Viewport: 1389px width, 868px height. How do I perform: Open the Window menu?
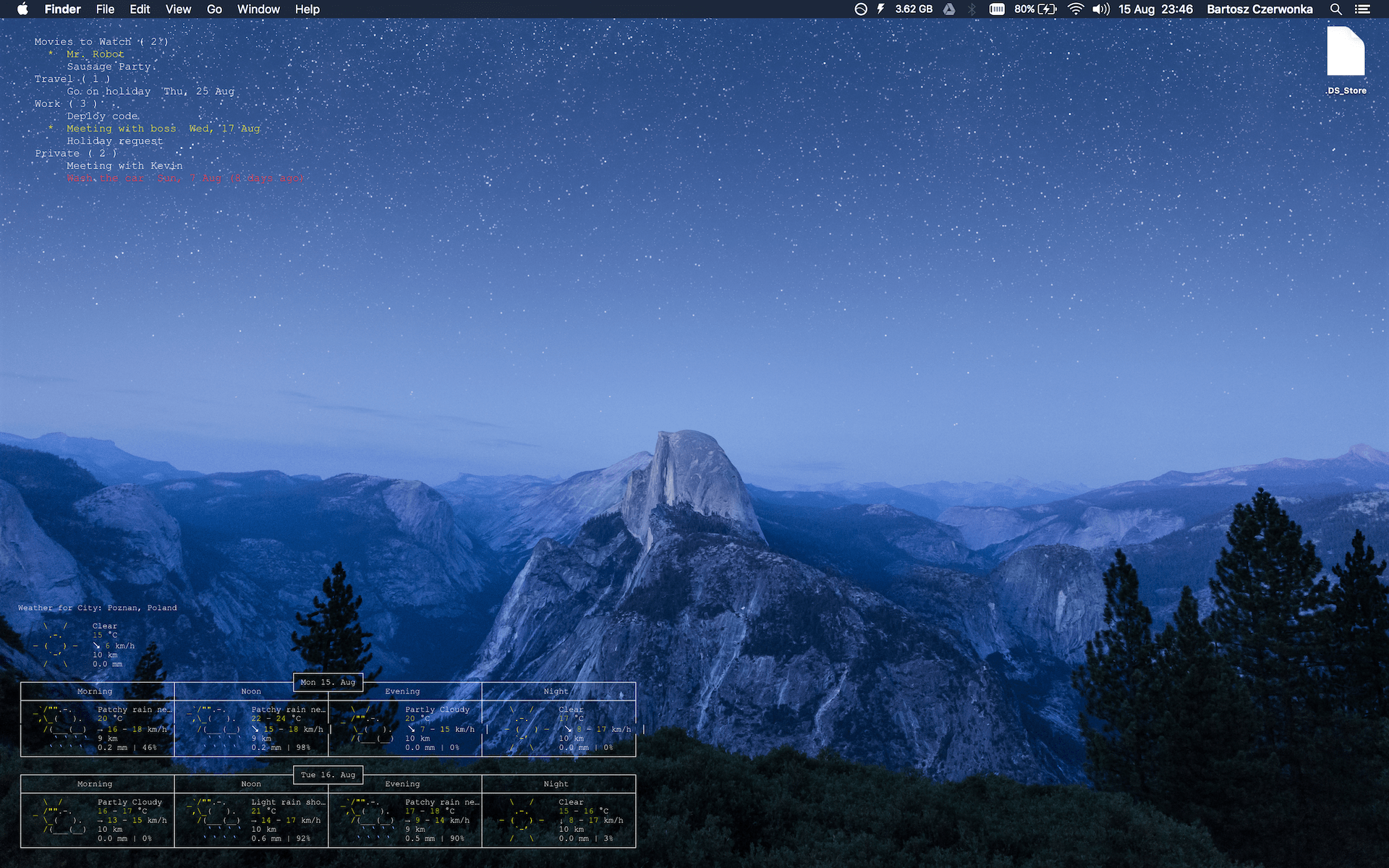pyautogui.click(x=258, y=9)
